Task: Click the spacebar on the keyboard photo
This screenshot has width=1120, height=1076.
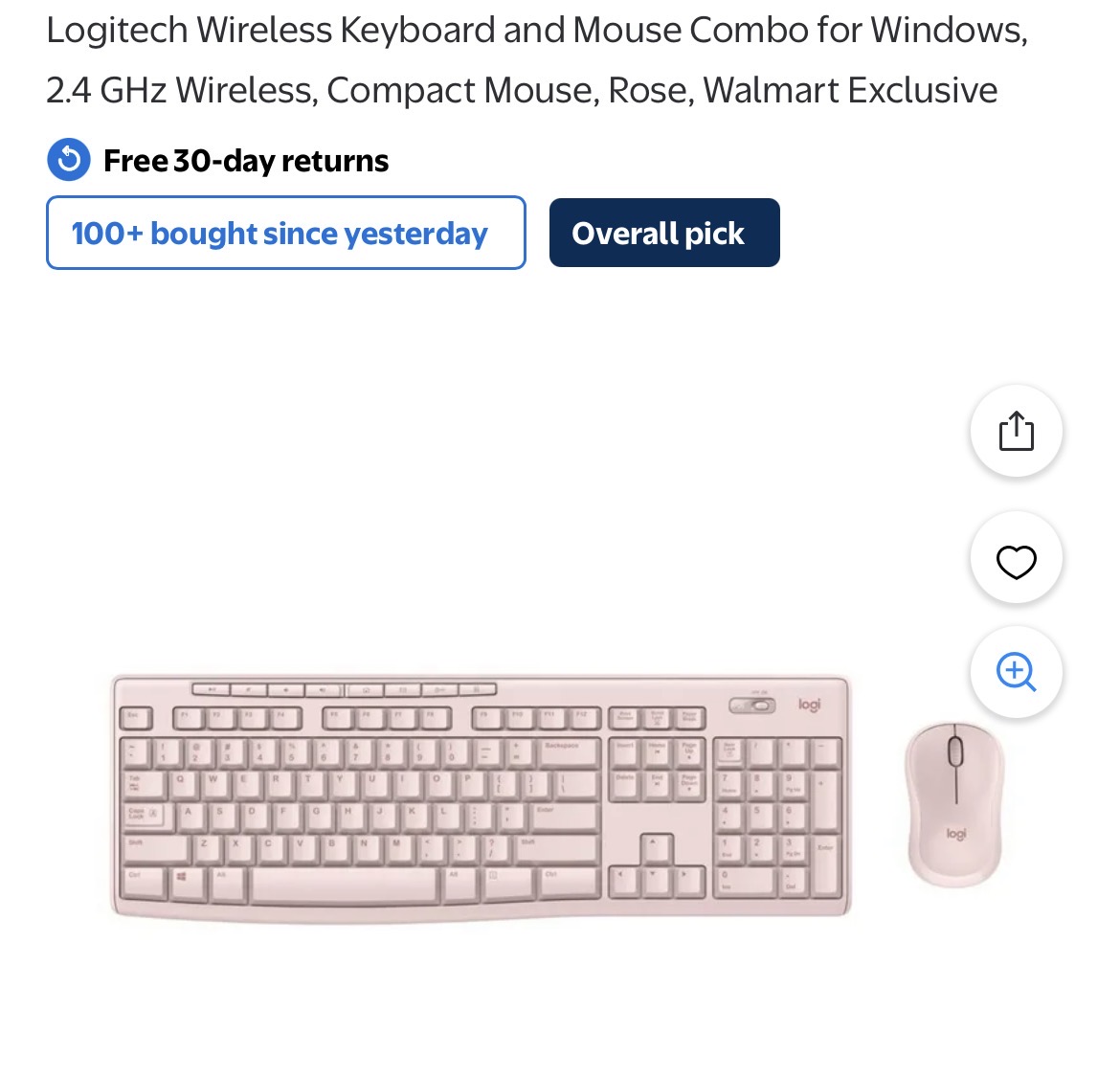Action: 344,885
